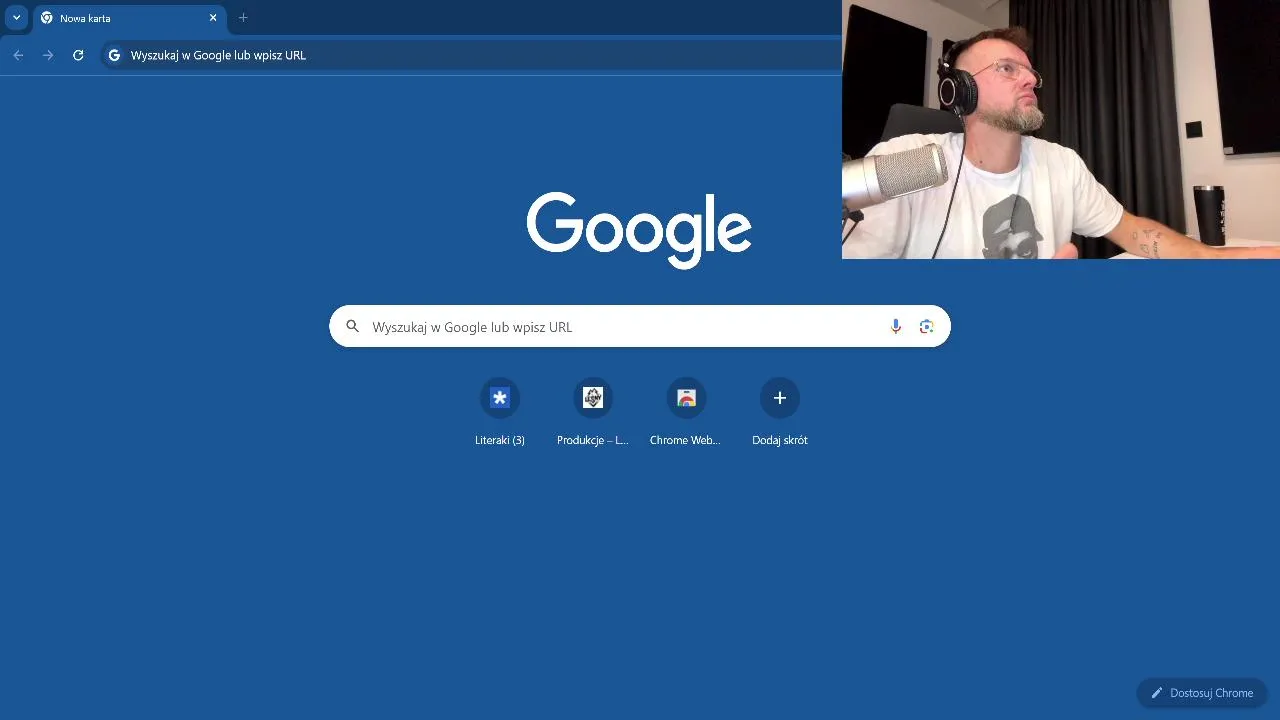Close the Nowa karta tab
This screenshot has width=1280, height=720.
(213, 18)
